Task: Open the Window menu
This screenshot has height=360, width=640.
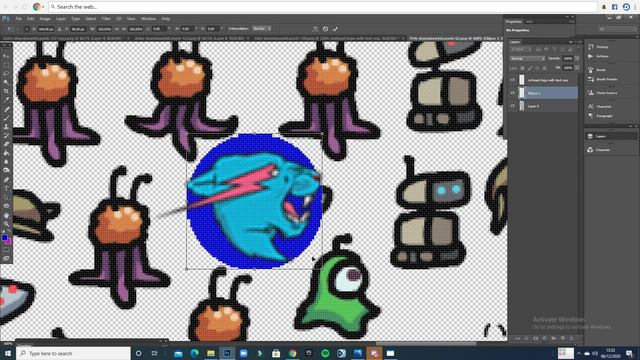Action: pyautogui.click(x=149, y=19)
